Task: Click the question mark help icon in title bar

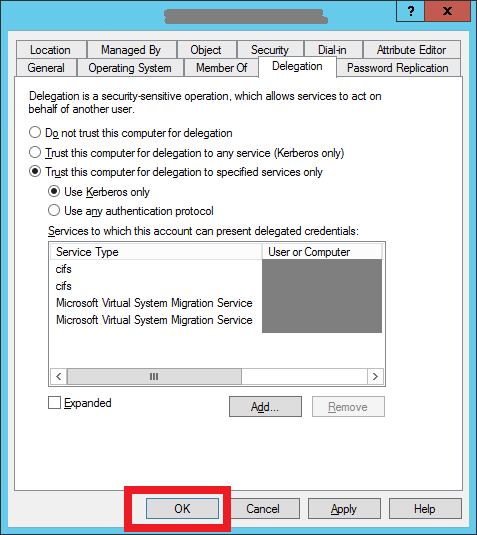Action: point(411,11)
